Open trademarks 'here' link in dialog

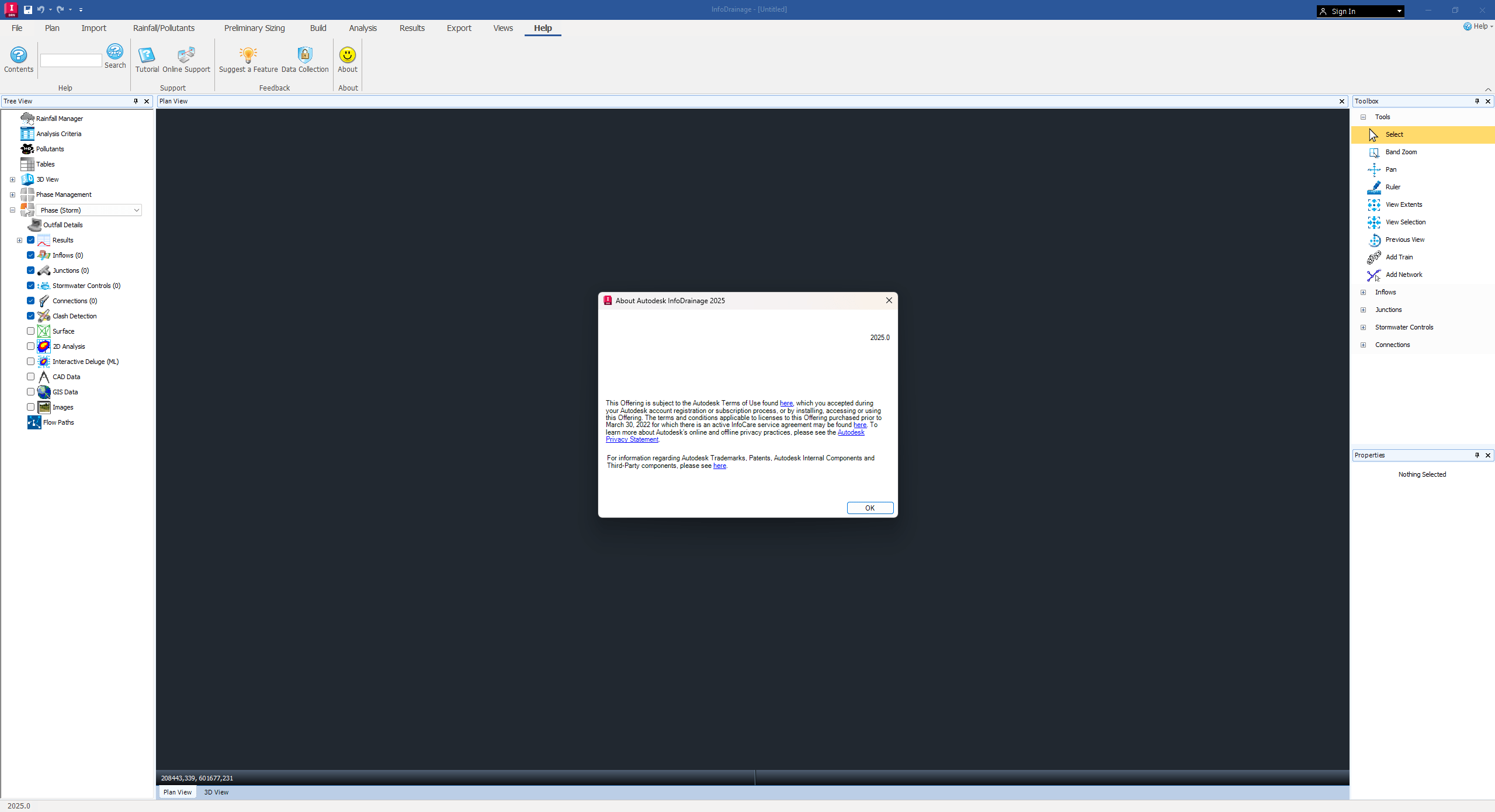[x=720, y=466]
